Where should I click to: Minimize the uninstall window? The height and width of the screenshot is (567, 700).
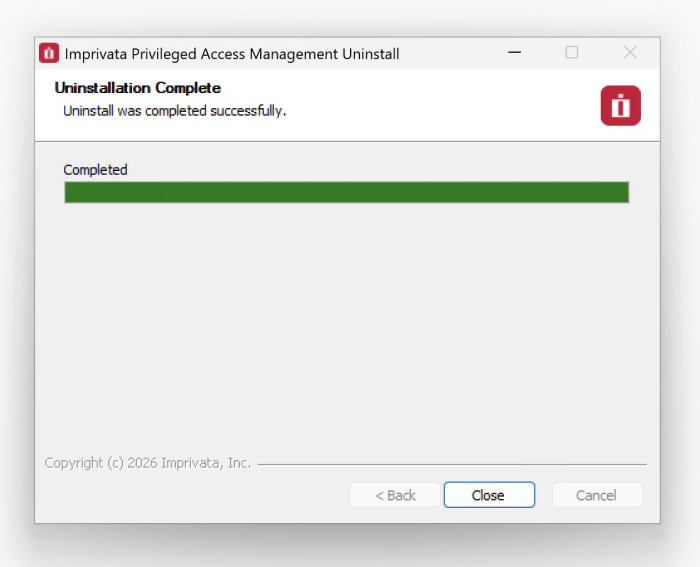pyautogui.click(x=514, y=53)
